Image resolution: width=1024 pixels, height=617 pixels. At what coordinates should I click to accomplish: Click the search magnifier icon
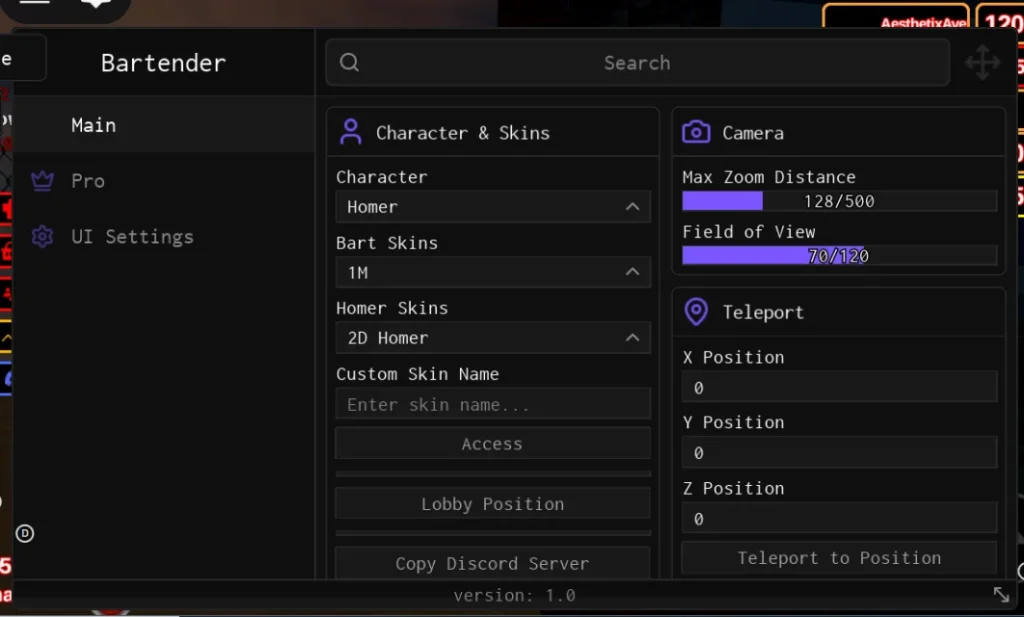pos(349,62)
